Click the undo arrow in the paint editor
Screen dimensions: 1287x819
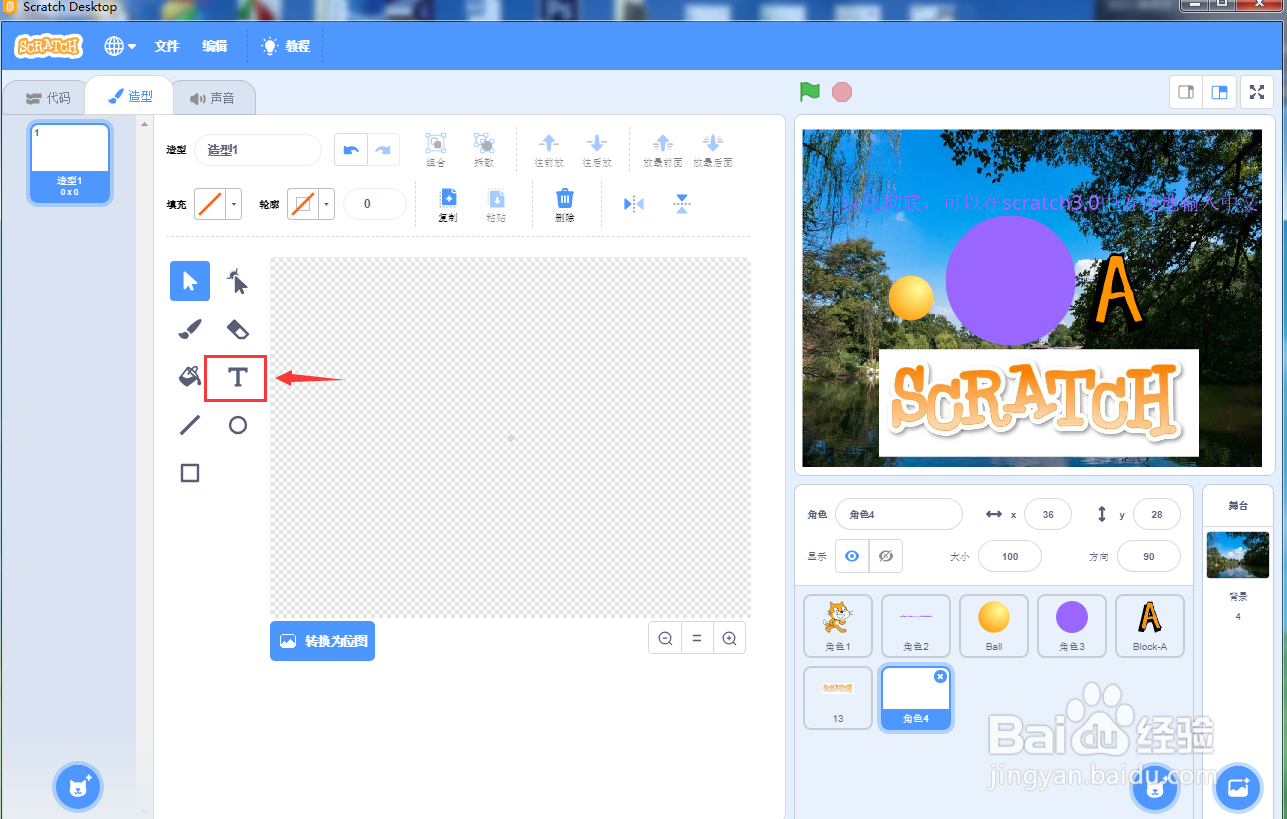(x=350, y=148)
